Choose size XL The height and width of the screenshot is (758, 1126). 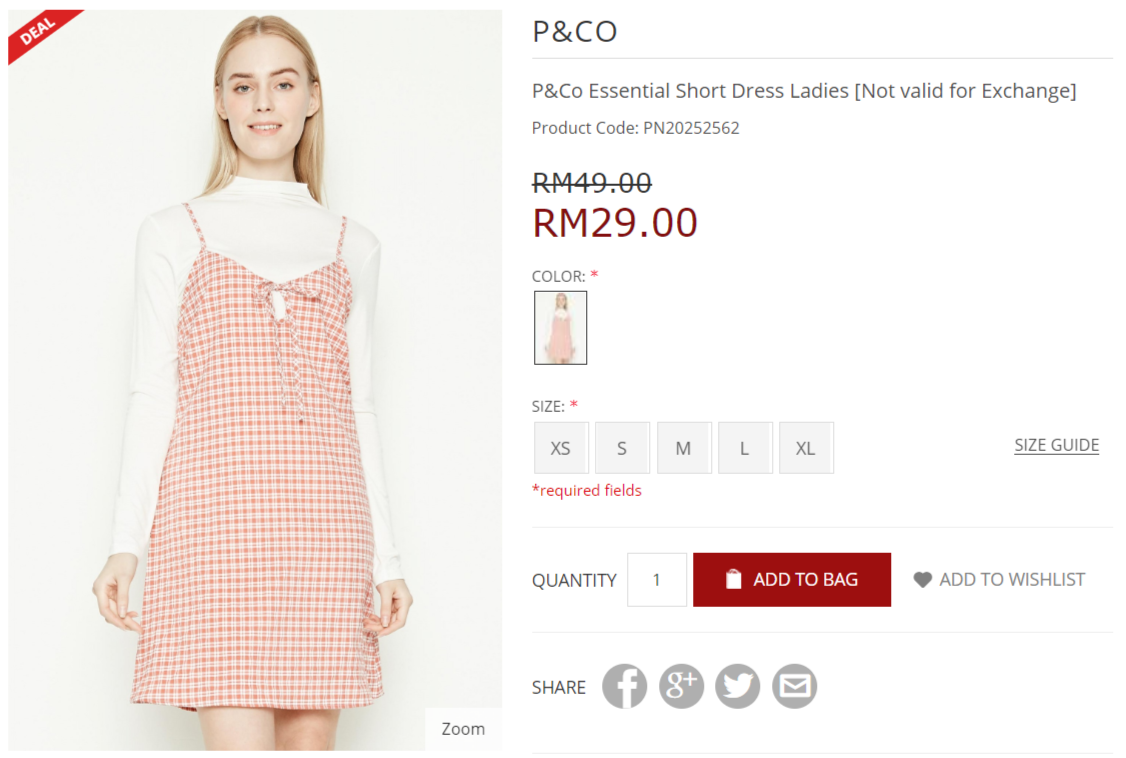(x=805, y=448)
